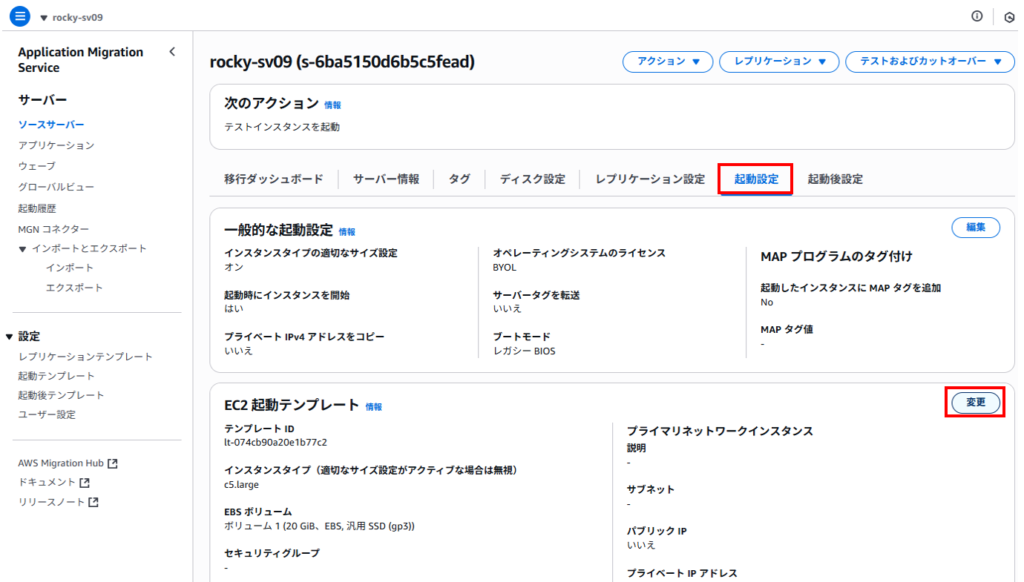Image resolution: width=1024 pixels, height=582 pixels.
Task: Open the テストおよびカットオーバー dropdown
Action: pyautogui.click(x=930, y=61)
